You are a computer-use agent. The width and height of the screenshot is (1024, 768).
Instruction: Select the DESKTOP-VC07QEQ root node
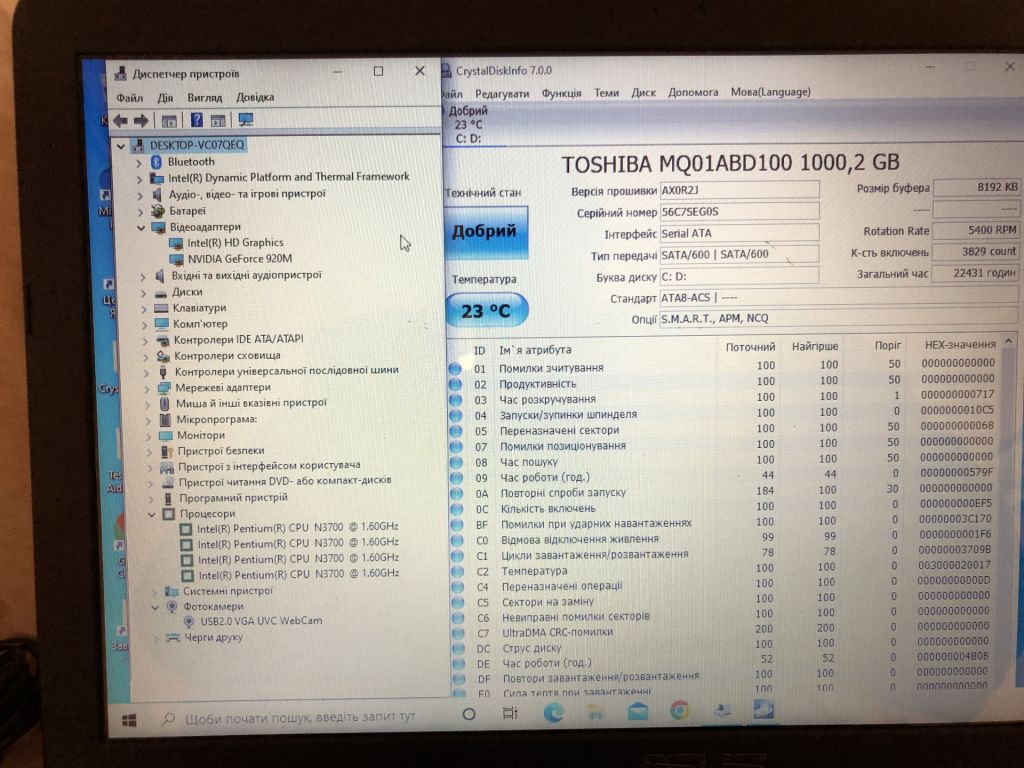click(x=197, y=145)
